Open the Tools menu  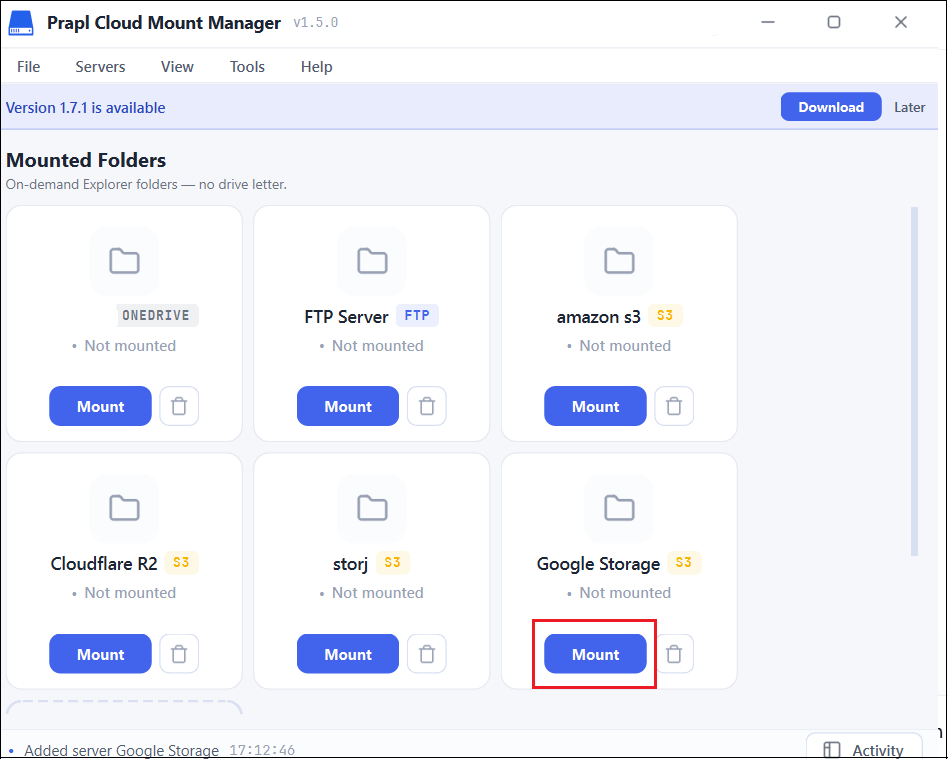[x=247, y=67]
